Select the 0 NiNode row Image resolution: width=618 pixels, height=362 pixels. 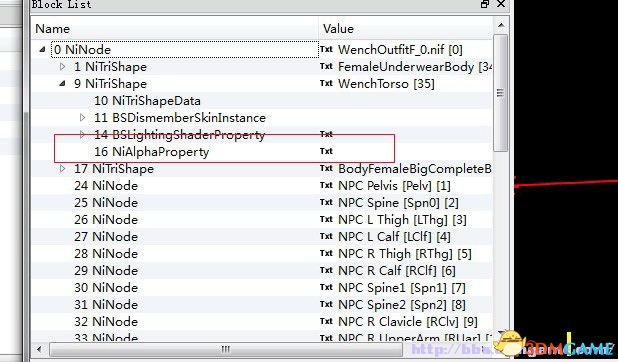pyautogui.click(x=82, y=50)
